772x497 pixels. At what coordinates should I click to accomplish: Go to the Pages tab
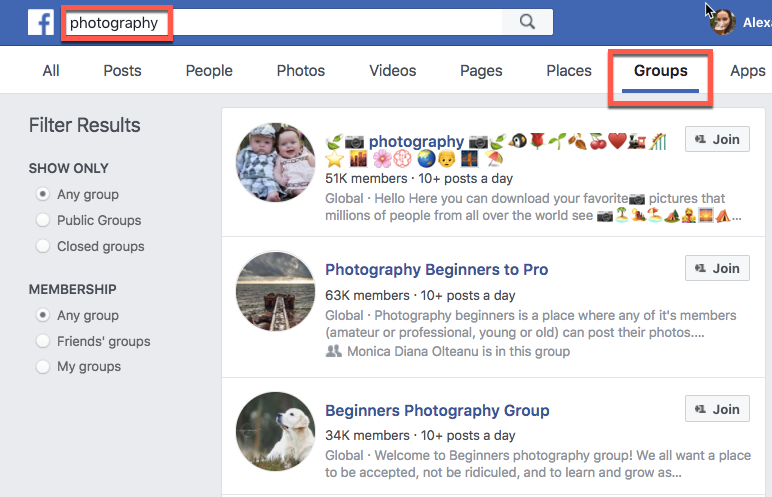(x=481, y=70)
